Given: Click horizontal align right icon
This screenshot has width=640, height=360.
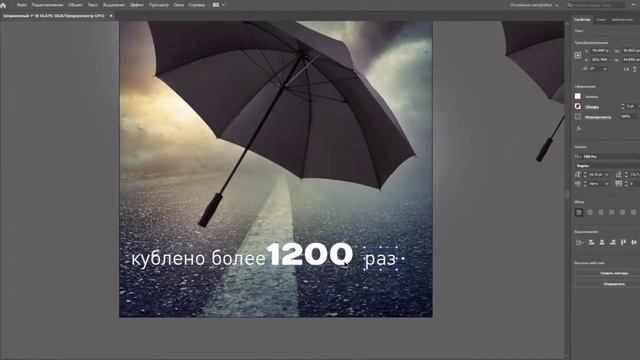Looking at the screenshot, I should click(613, 242).
